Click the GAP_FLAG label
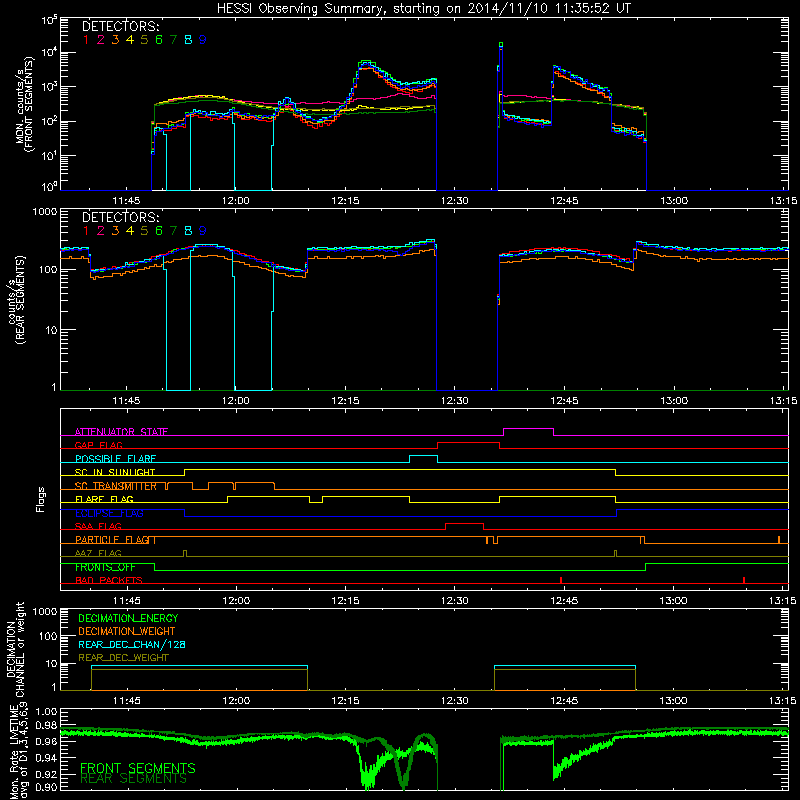This screenshot has height=800, width=800. coord(98,445)
